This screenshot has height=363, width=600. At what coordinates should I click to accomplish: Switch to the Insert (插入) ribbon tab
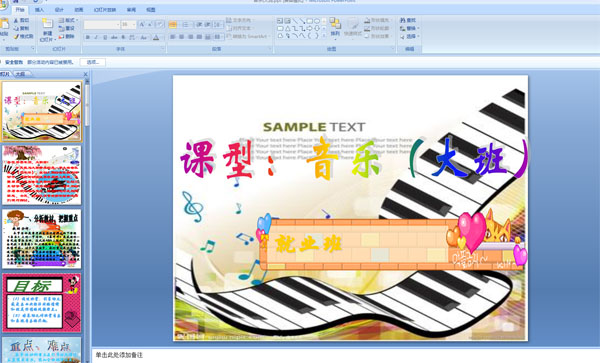(39, 10)
